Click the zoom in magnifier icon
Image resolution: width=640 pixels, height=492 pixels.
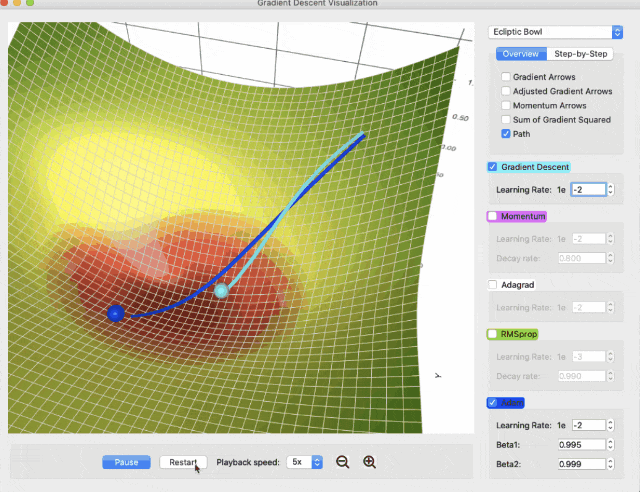tap(369, 462)
